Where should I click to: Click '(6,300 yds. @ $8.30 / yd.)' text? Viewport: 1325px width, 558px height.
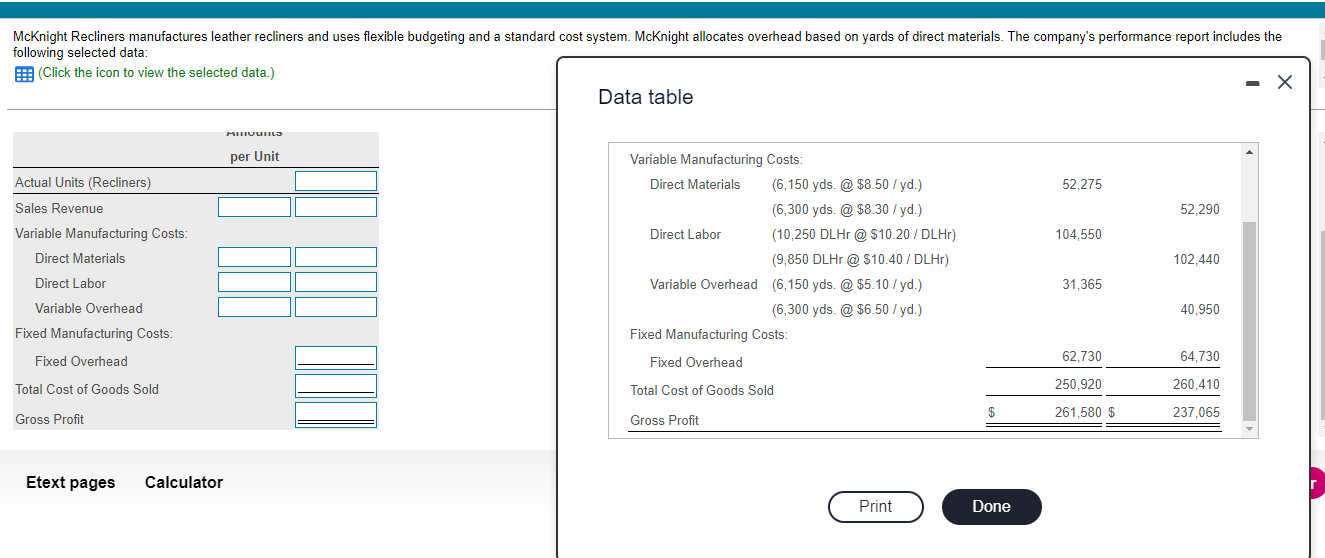pyautogui.click(x=847, y=209)
